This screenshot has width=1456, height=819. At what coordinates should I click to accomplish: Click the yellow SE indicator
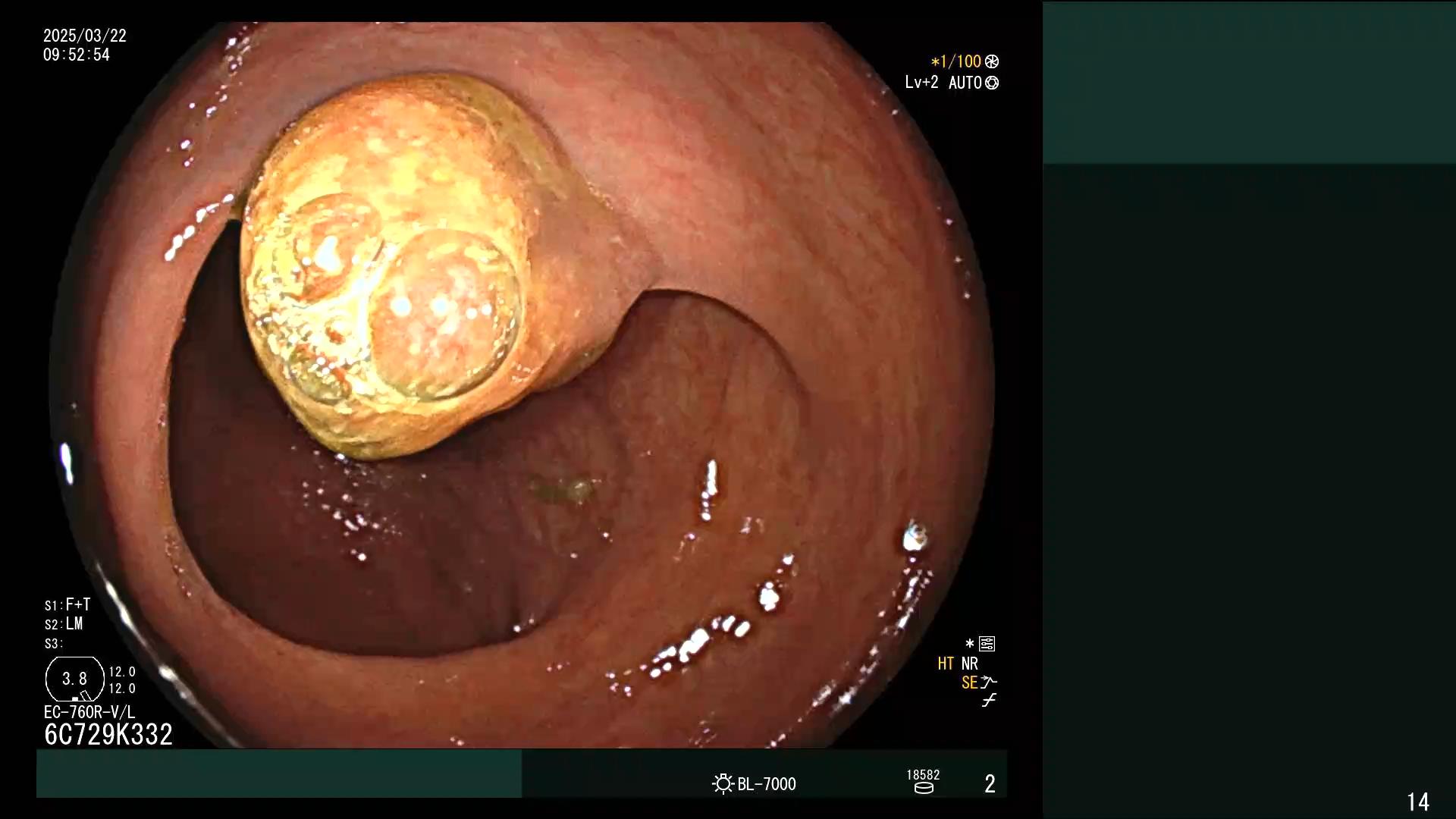point(969,682)
